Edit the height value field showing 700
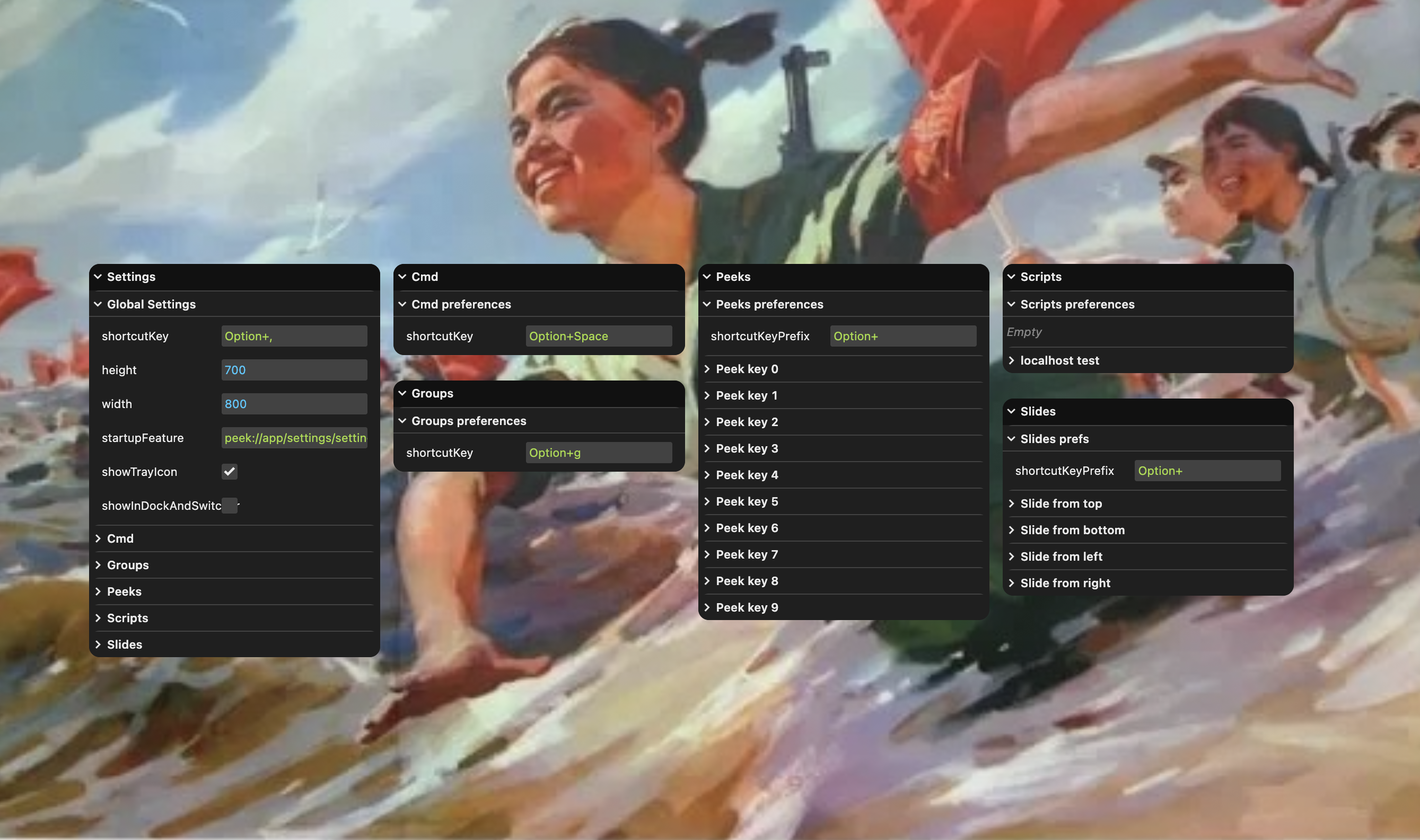The height and width of the screenshot is (840, 1420). pyautogui.click(x=294, y=369)
